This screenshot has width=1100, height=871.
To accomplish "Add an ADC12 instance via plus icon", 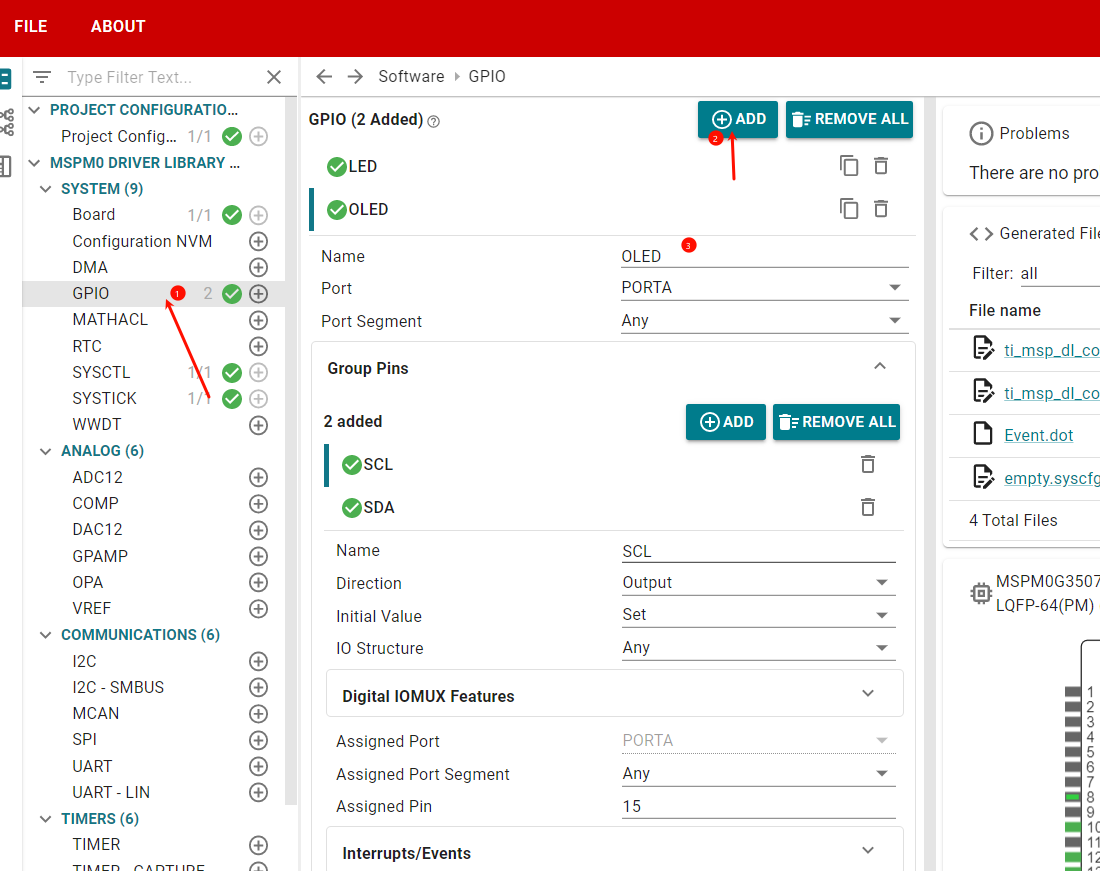I will click(258, 478).
